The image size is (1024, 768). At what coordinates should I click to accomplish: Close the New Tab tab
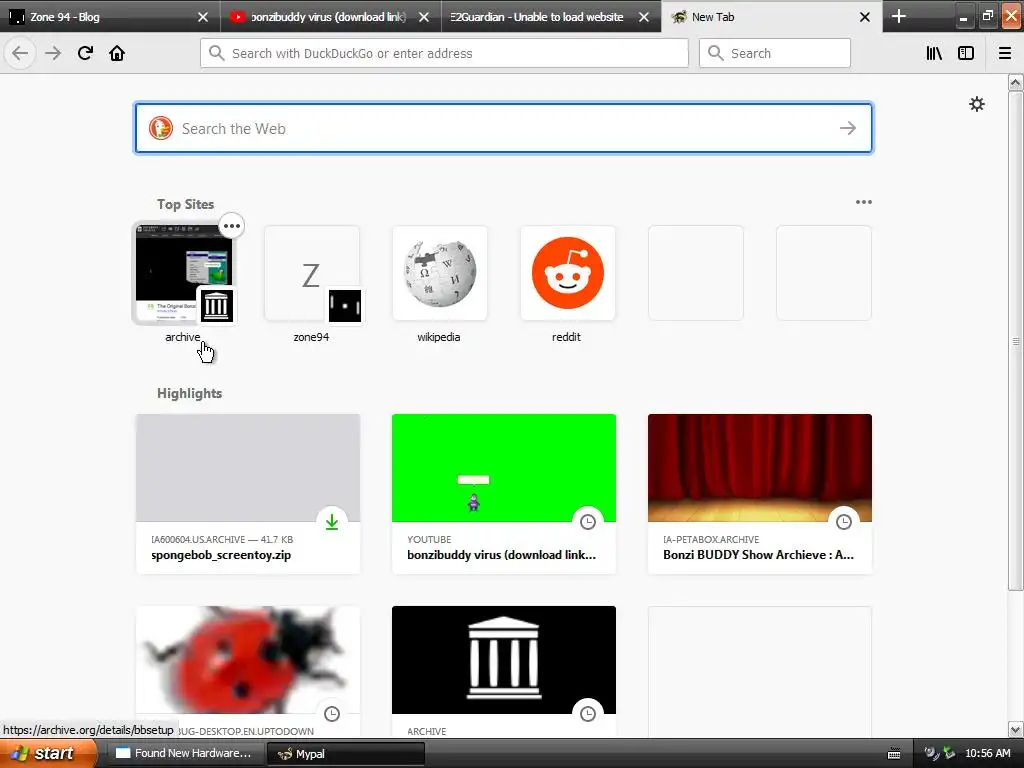point(865,17)
